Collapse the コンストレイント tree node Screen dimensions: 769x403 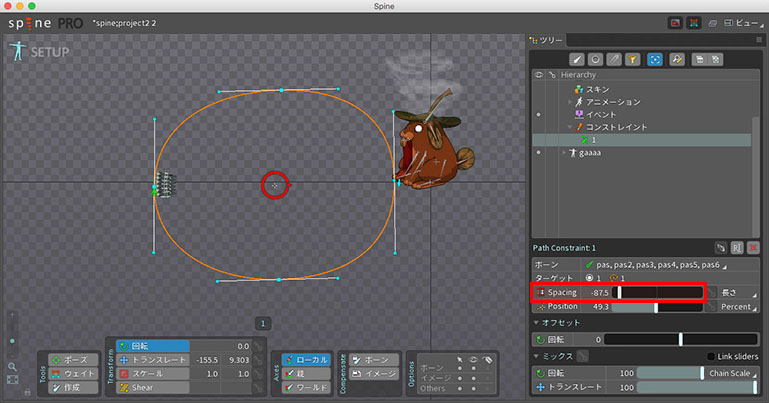coord(569,127)
